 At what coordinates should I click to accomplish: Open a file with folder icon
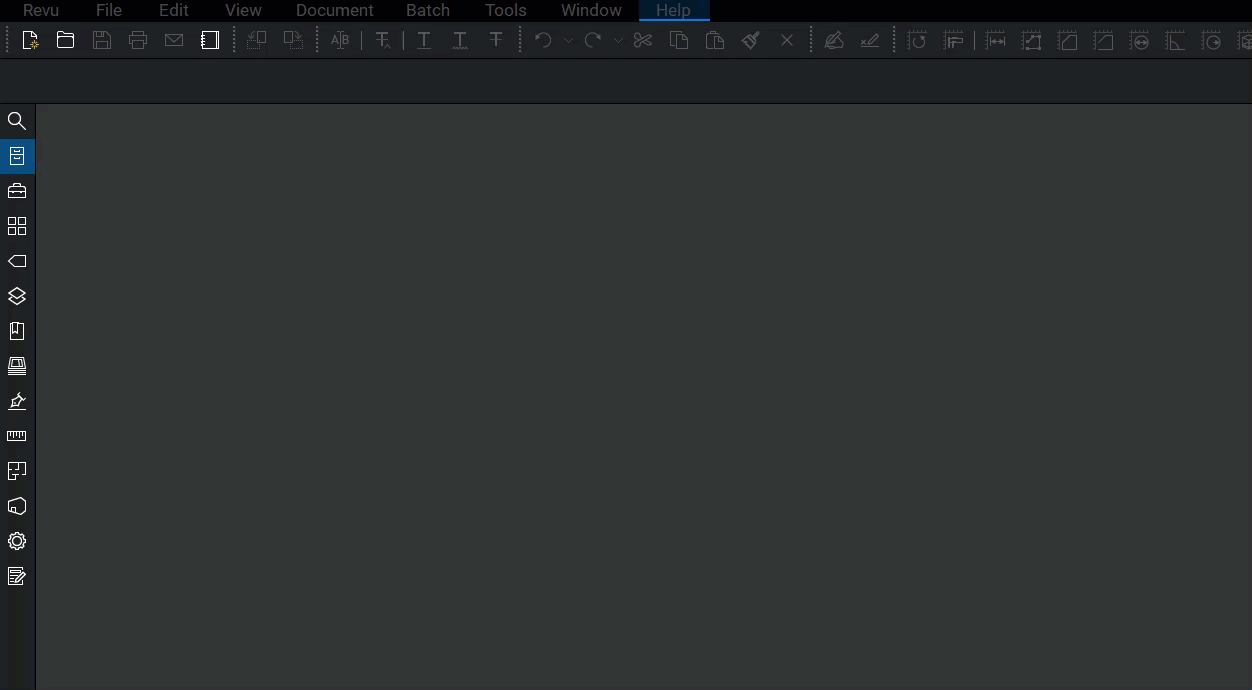[x=66, y=41]
